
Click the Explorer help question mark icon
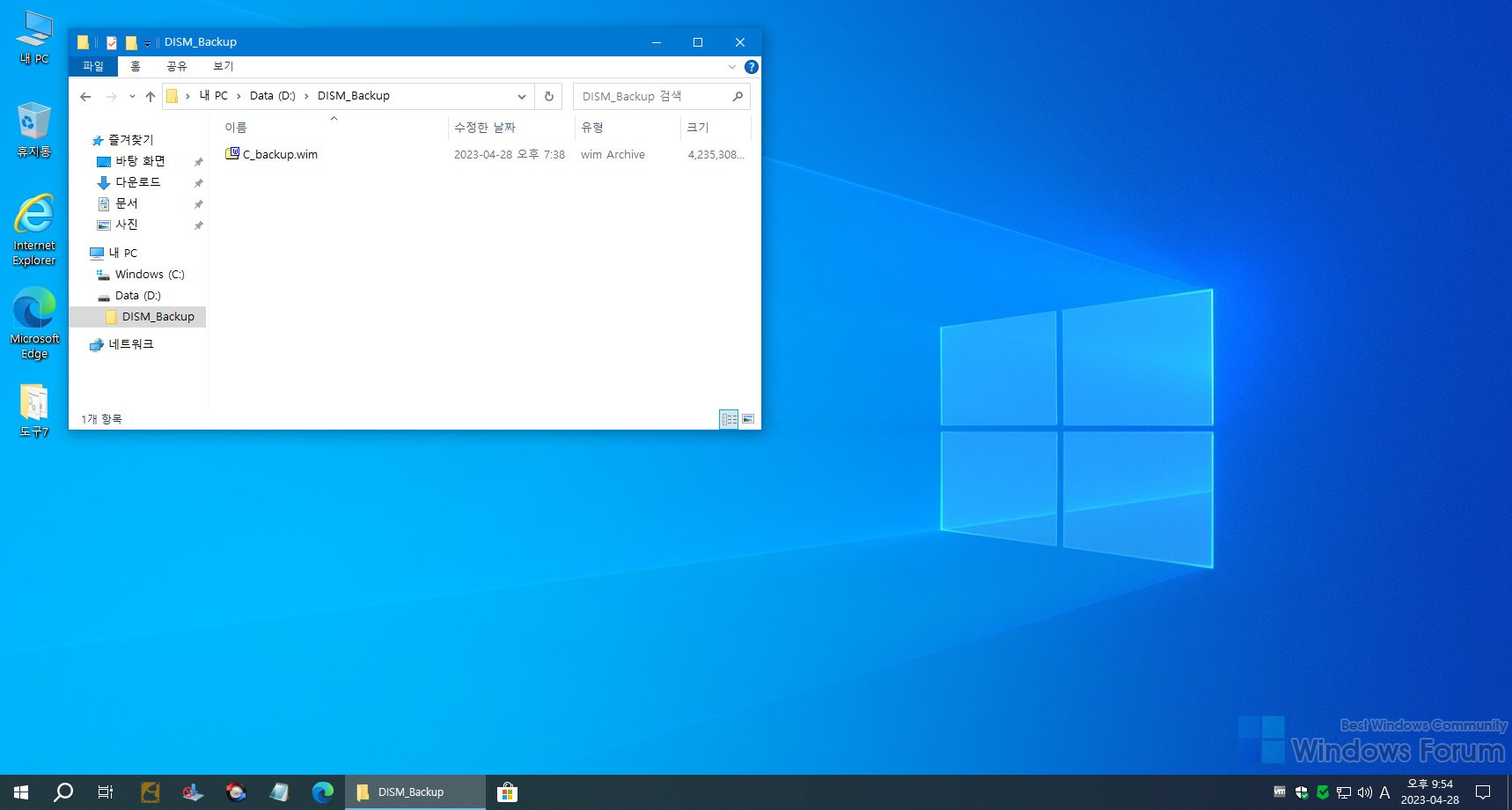pos(751,67)
